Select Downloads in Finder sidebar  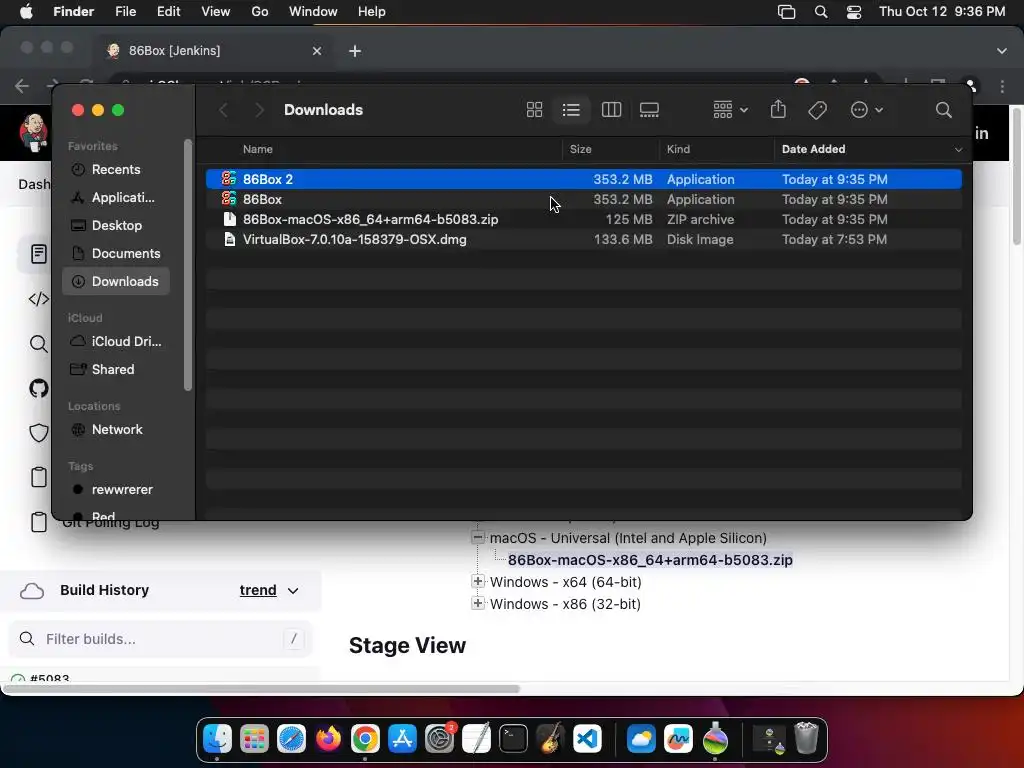(116, 281)
